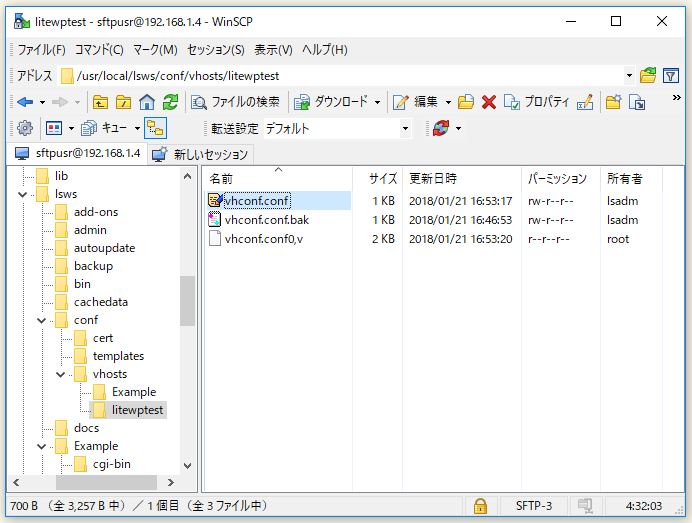Click the open directory icon beside address
This screenshot has height=523, width=692.
click(x=648, y=76)
